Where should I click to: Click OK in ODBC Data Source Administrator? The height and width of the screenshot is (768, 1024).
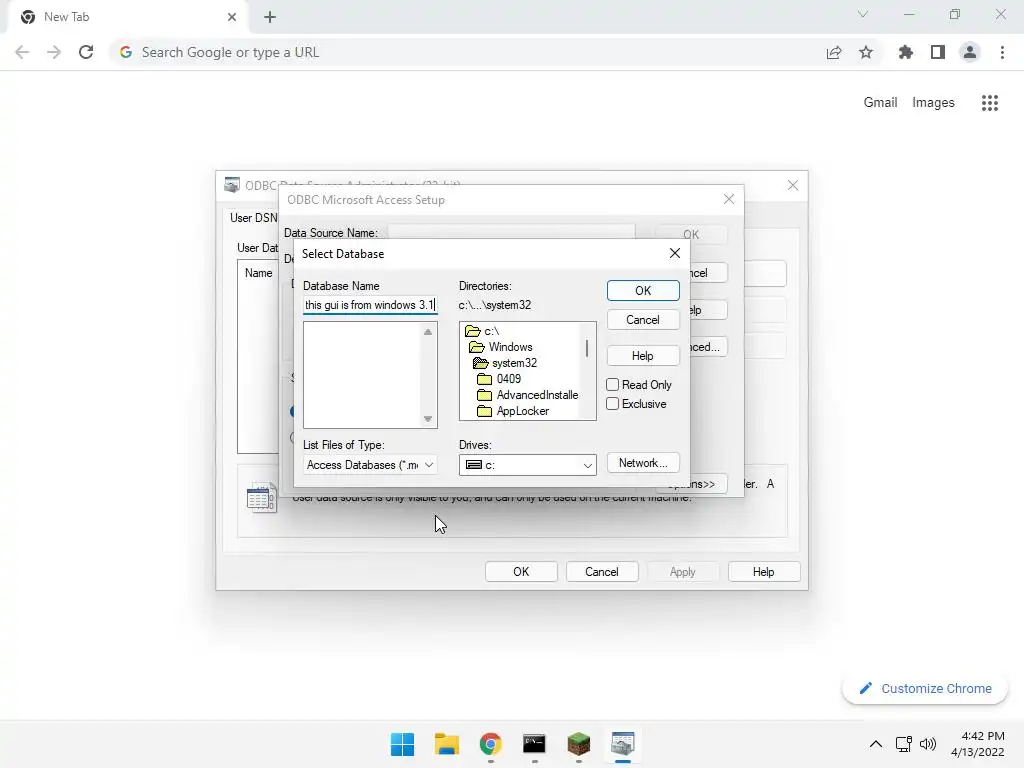(521, 572)
